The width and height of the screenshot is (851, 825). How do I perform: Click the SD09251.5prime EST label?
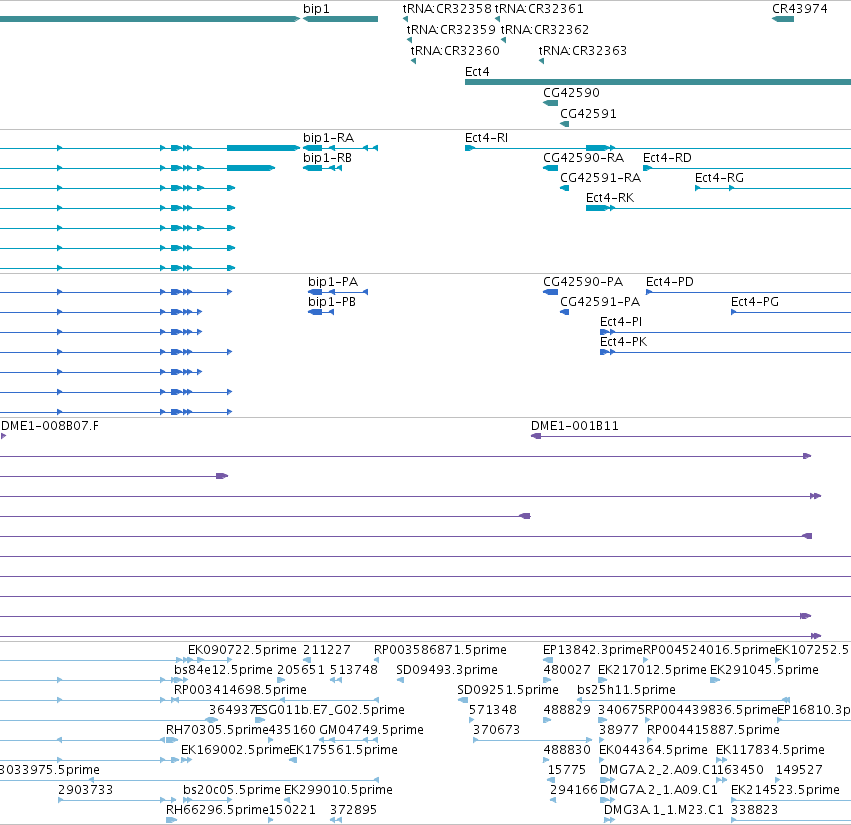[507, 690]
